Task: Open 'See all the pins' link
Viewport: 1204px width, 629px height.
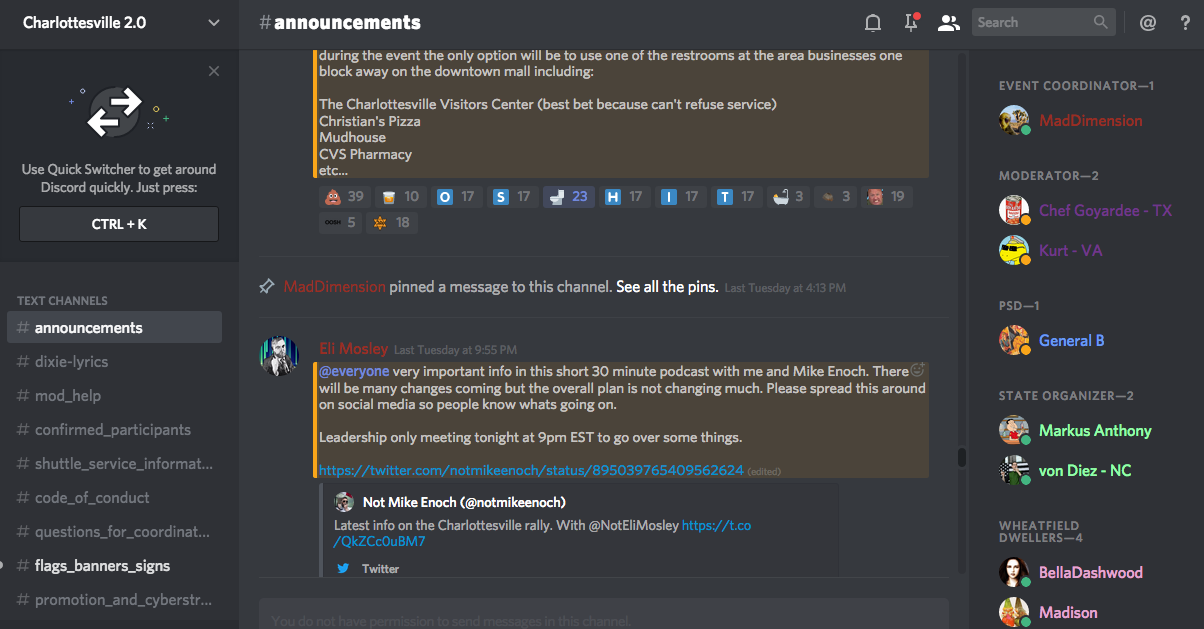Action: point(667,287)
